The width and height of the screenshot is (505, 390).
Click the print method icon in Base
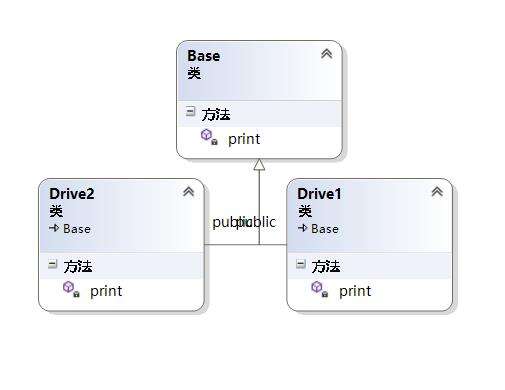click(x=209, y=137)
